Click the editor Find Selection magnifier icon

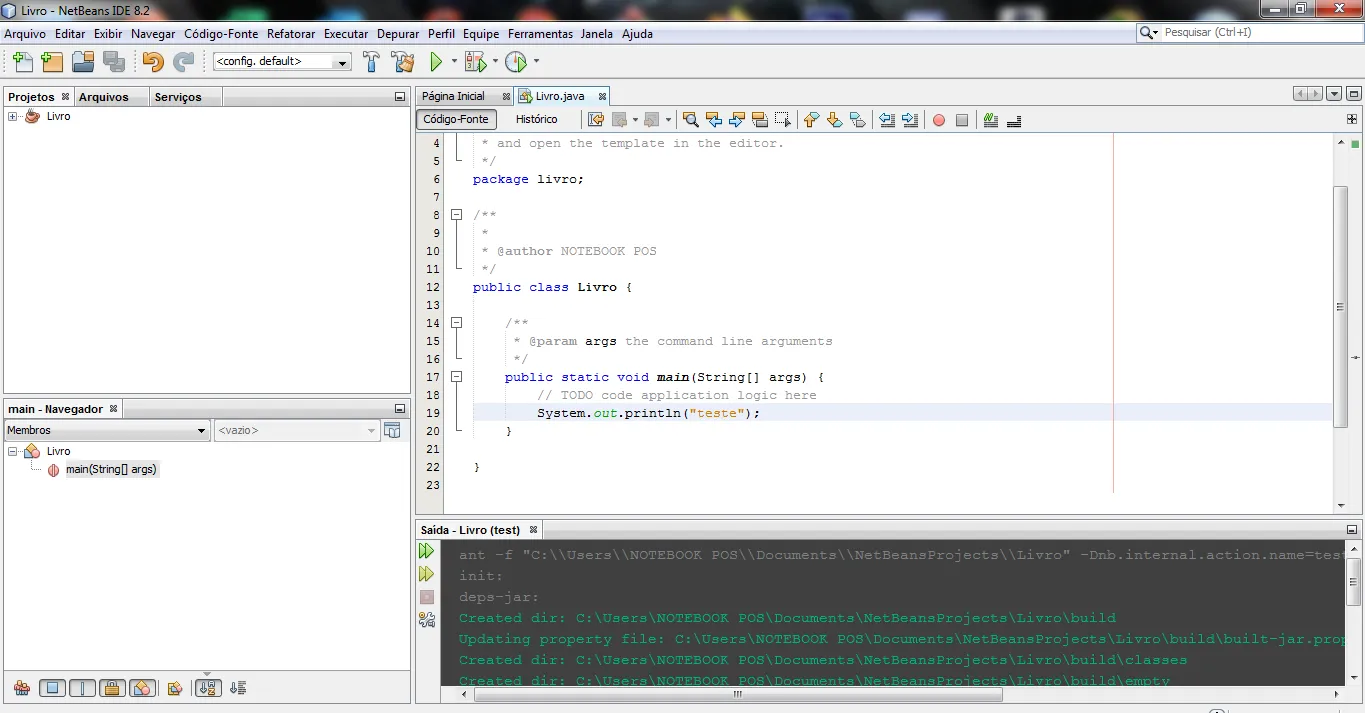690,120
